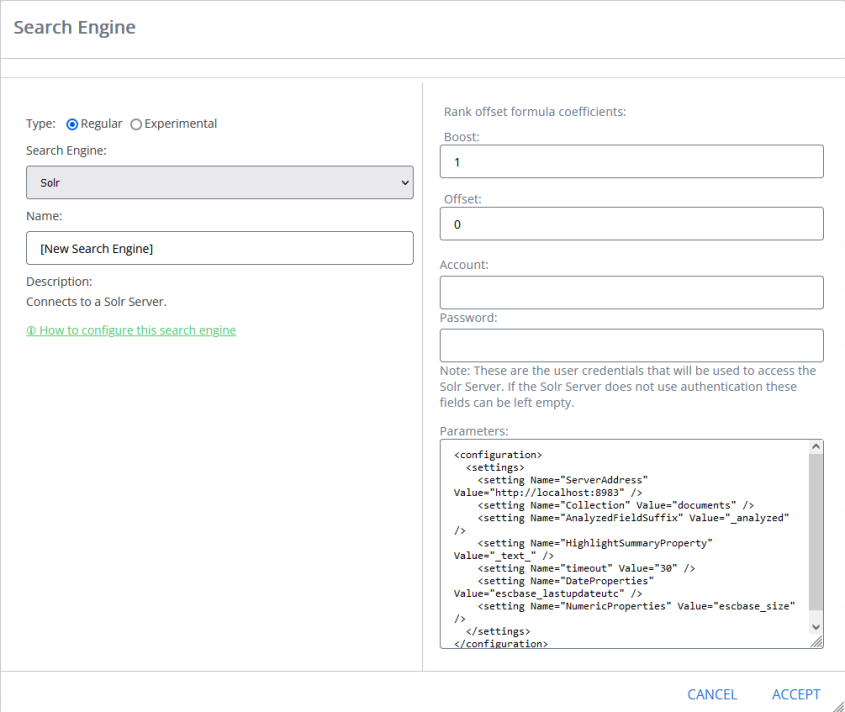
Task: Click the Parameters scrollbar down arrow
Action: (816, 627)
